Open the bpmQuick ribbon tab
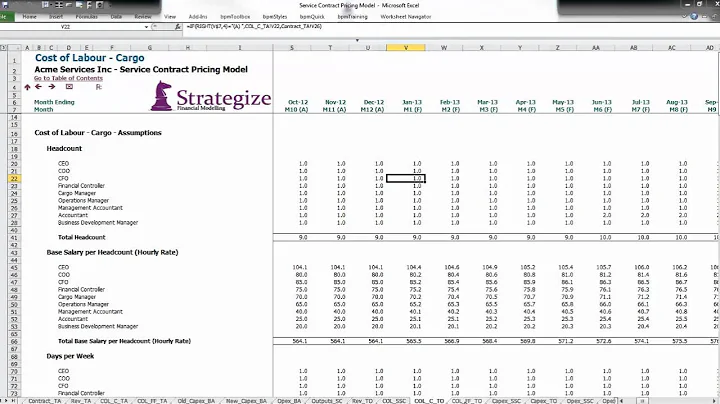720x404 pixels. pos(312,17)
